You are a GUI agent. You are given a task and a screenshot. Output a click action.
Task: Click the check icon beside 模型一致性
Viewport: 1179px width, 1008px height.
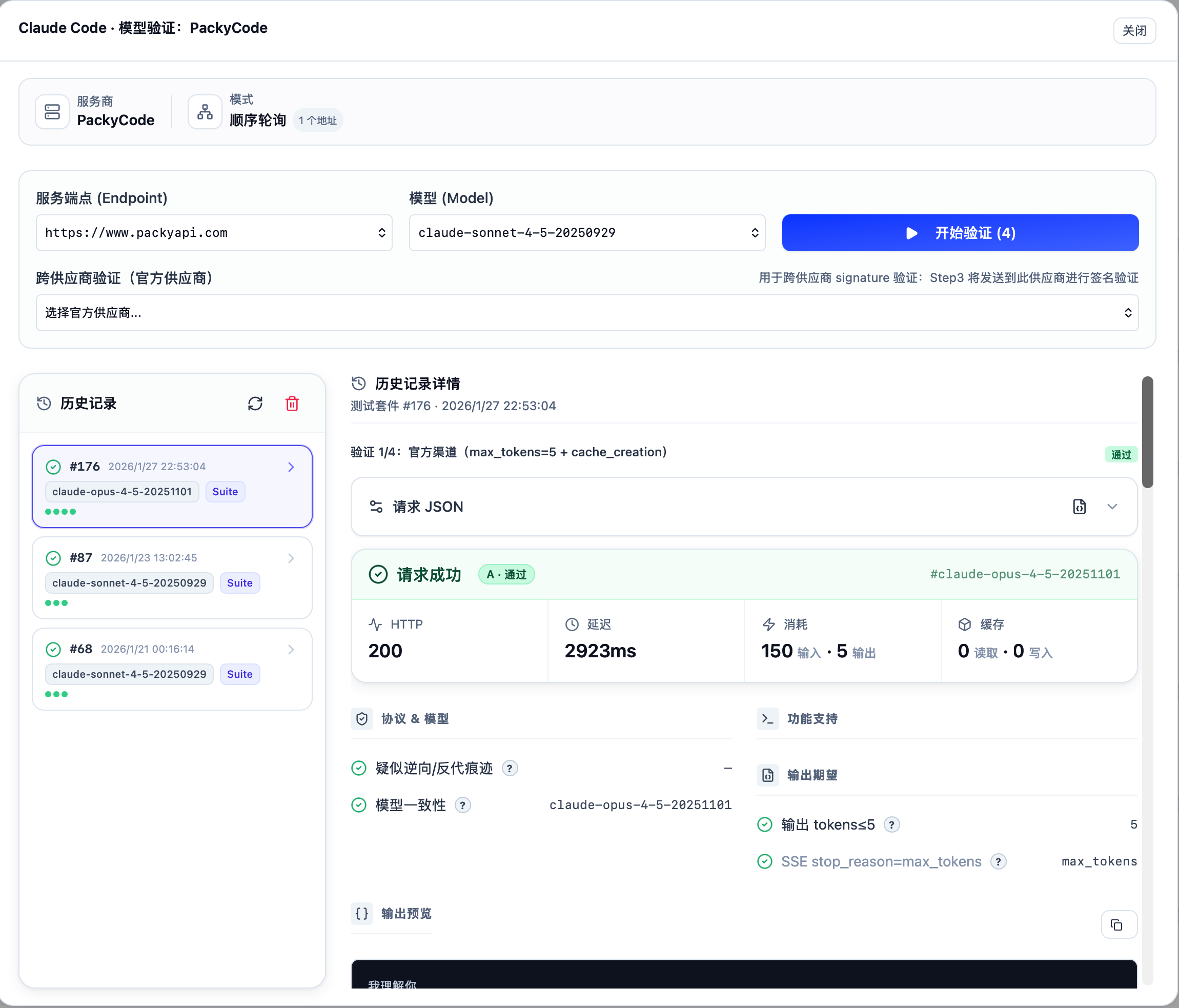click(359, 805)
